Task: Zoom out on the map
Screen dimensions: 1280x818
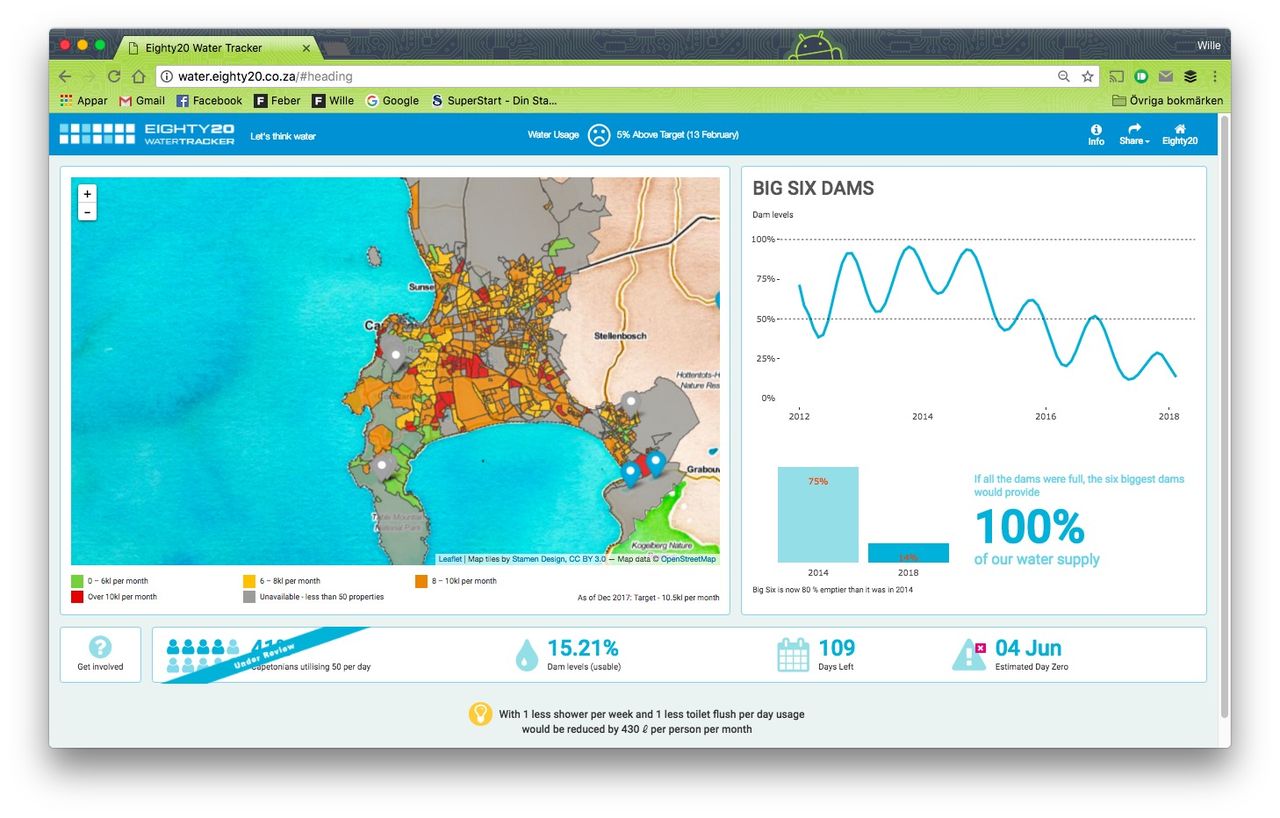Action: pyautogui.click(x=88, y=212)
